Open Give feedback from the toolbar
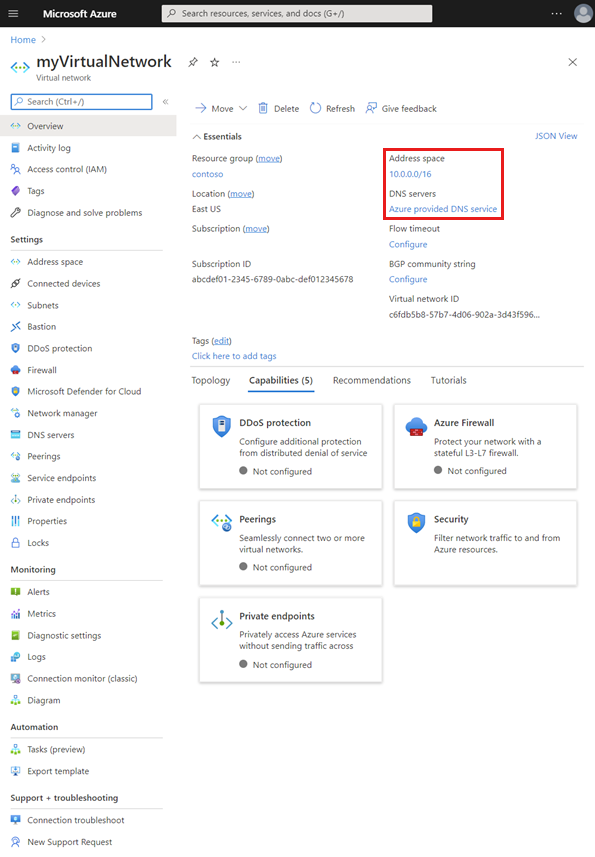Image resolution: width=595 pixels, height=857 pixels. click(x=401, y=108)
